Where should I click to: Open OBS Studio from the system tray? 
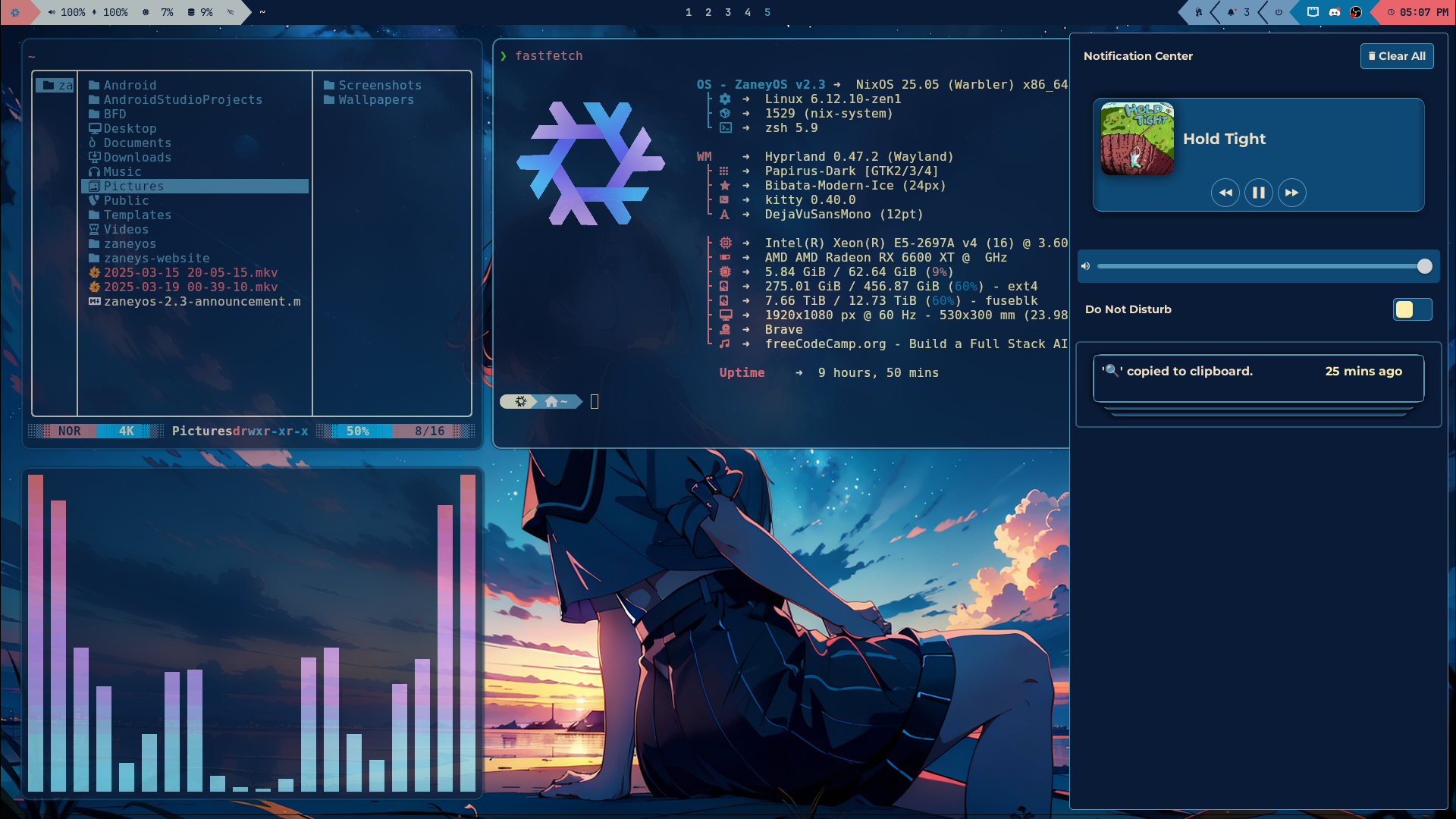click(x=1356, y=12)
